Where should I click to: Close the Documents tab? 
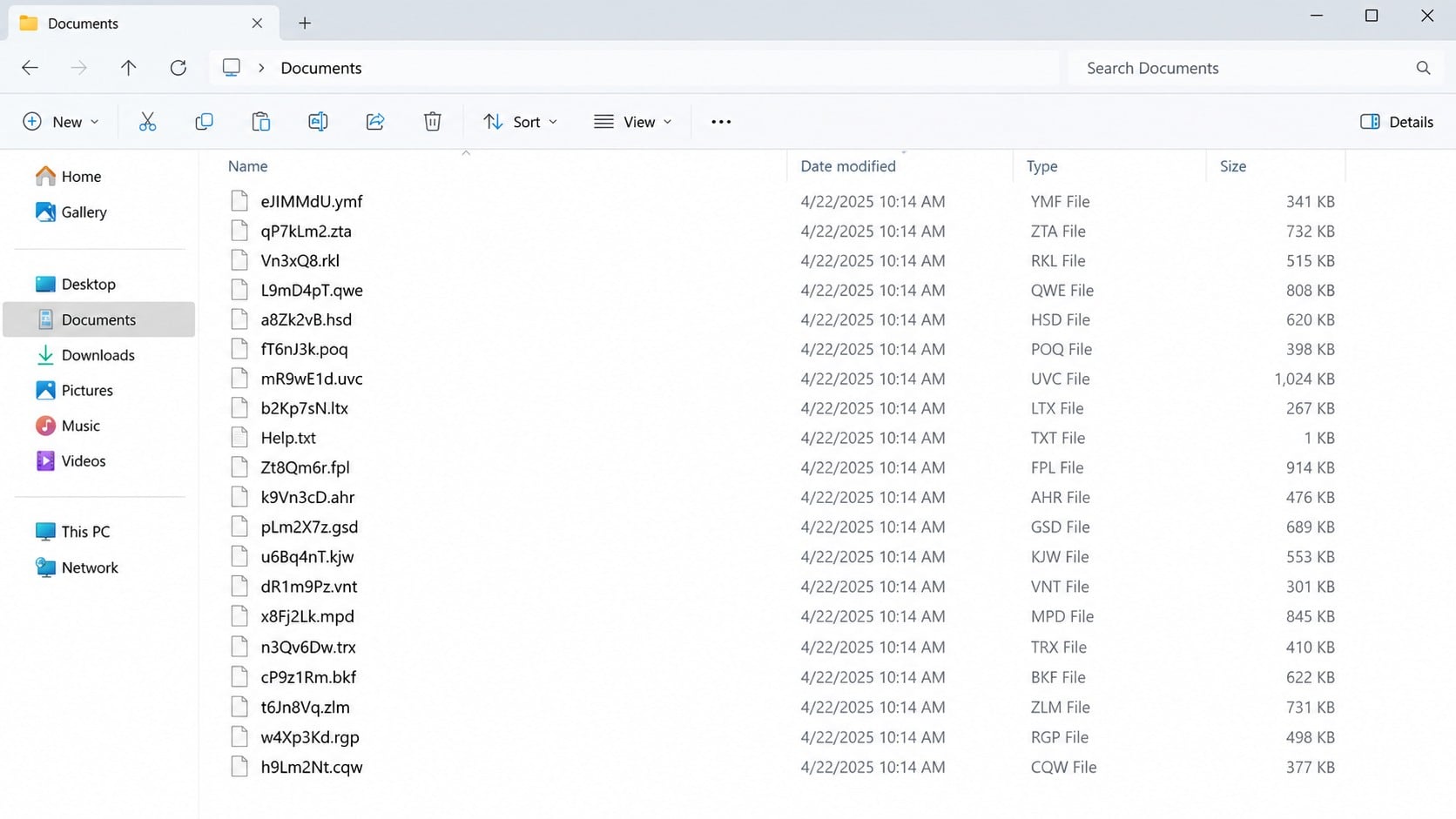click(257, 23)
